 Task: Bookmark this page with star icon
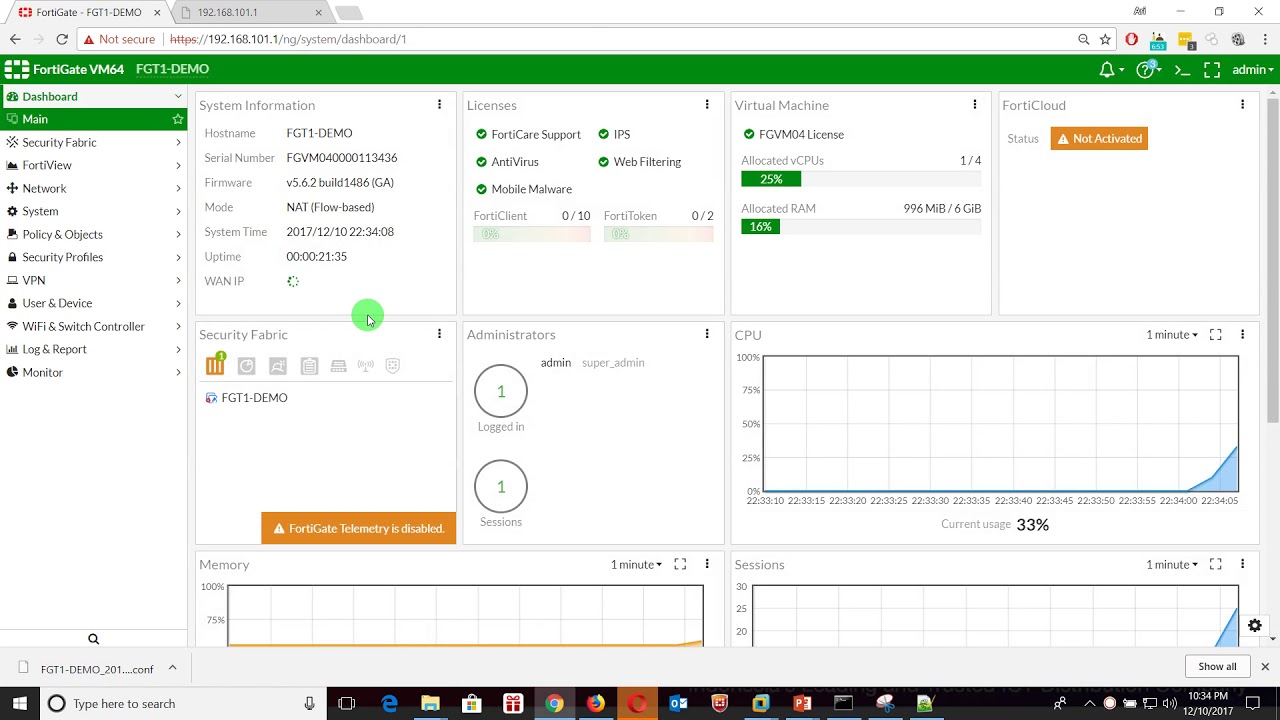[x=1105, y=39]
